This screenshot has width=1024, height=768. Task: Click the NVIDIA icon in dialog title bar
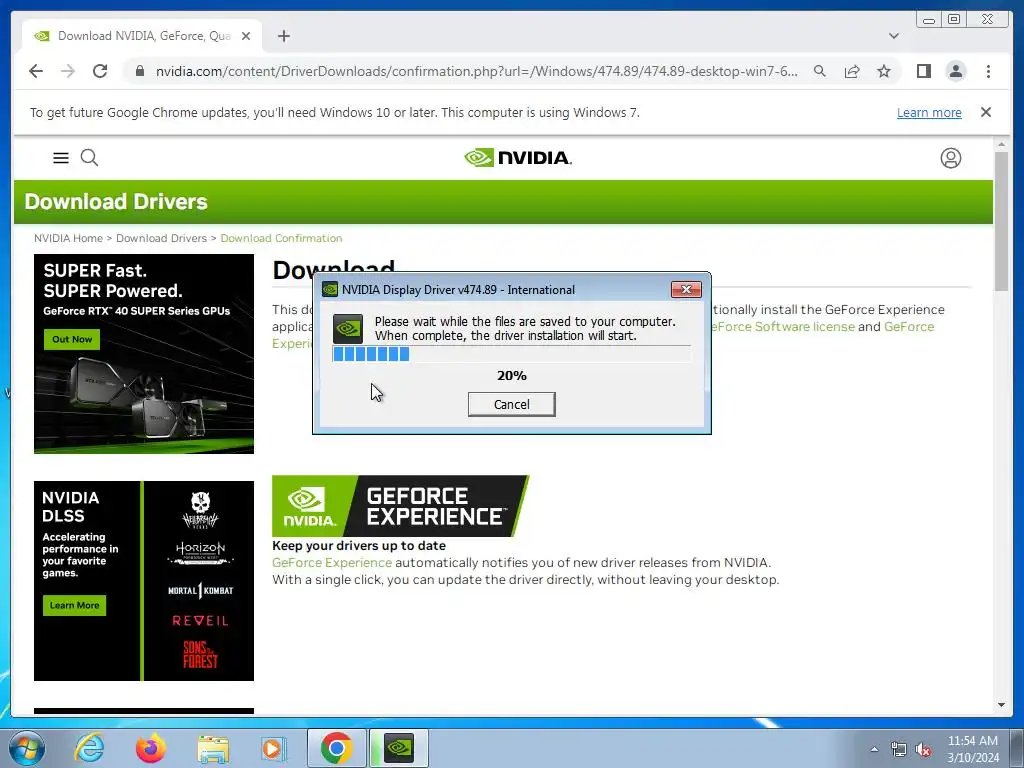tap(330, 289)
